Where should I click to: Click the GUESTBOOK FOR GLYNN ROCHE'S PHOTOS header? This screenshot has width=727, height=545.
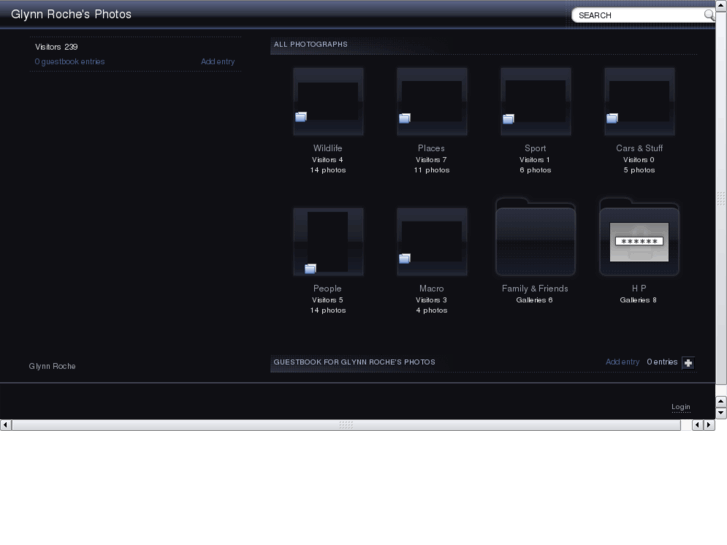click(x=354, y=362)
